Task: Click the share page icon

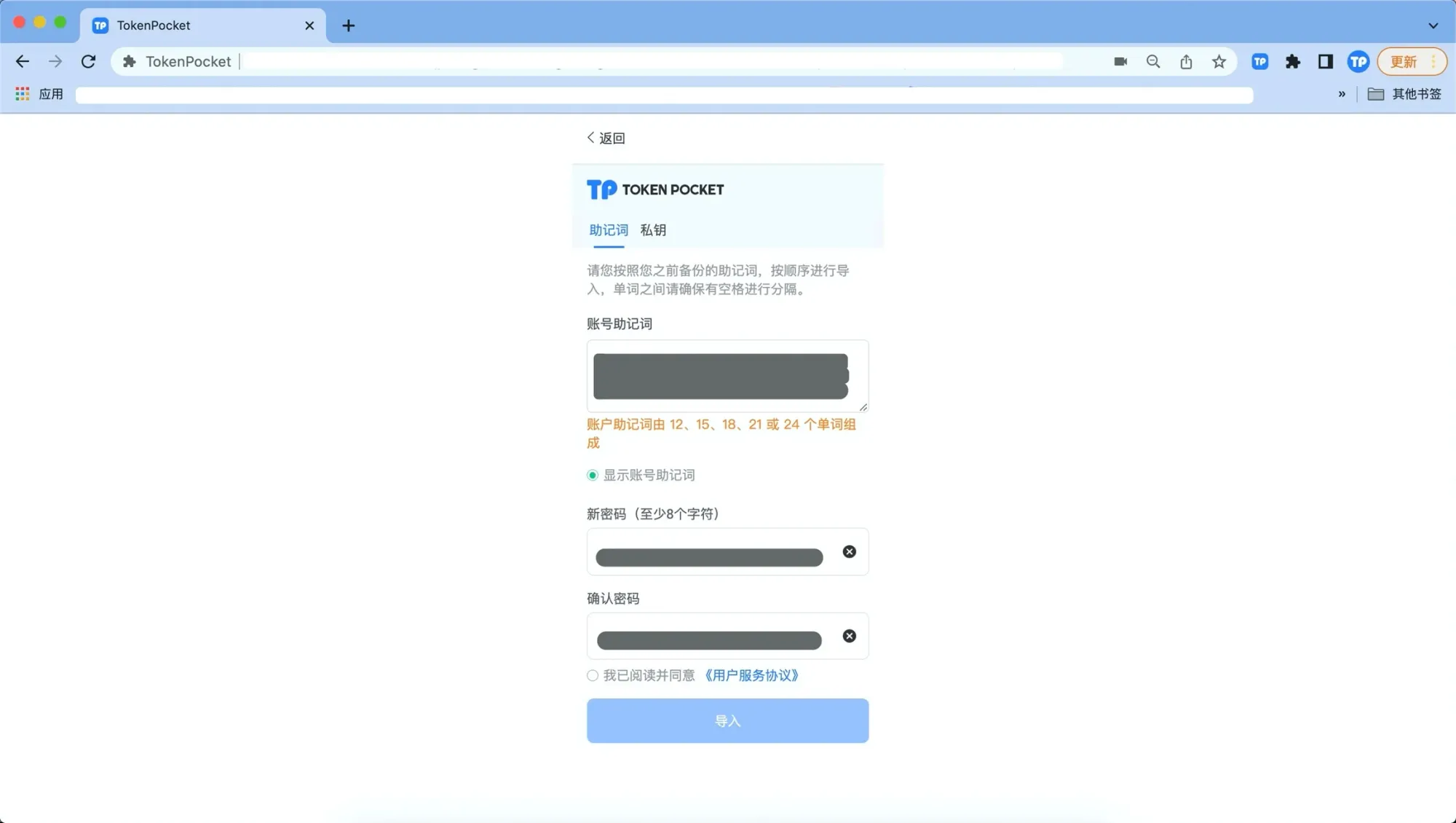Action: click(1186, 62)
